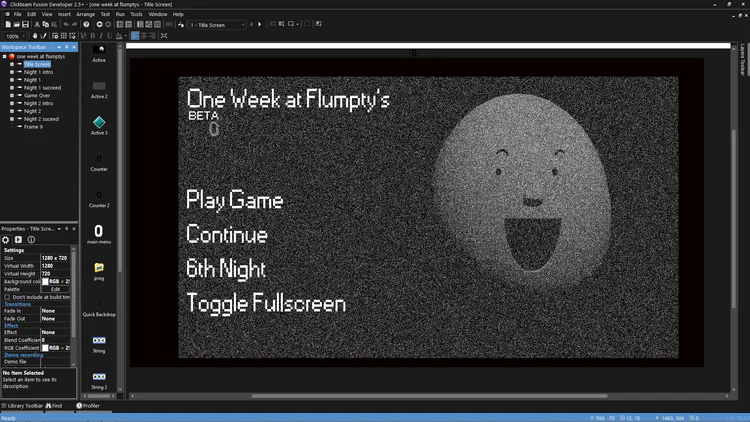Expand the Night 1 intro node

point(12,72)
